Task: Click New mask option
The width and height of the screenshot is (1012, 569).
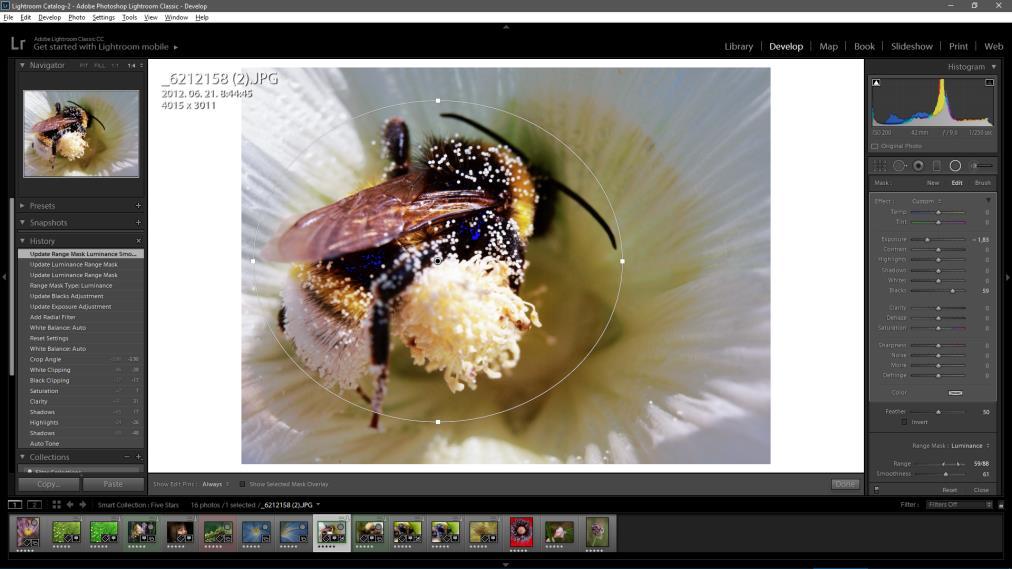Action: coord(933,183)
